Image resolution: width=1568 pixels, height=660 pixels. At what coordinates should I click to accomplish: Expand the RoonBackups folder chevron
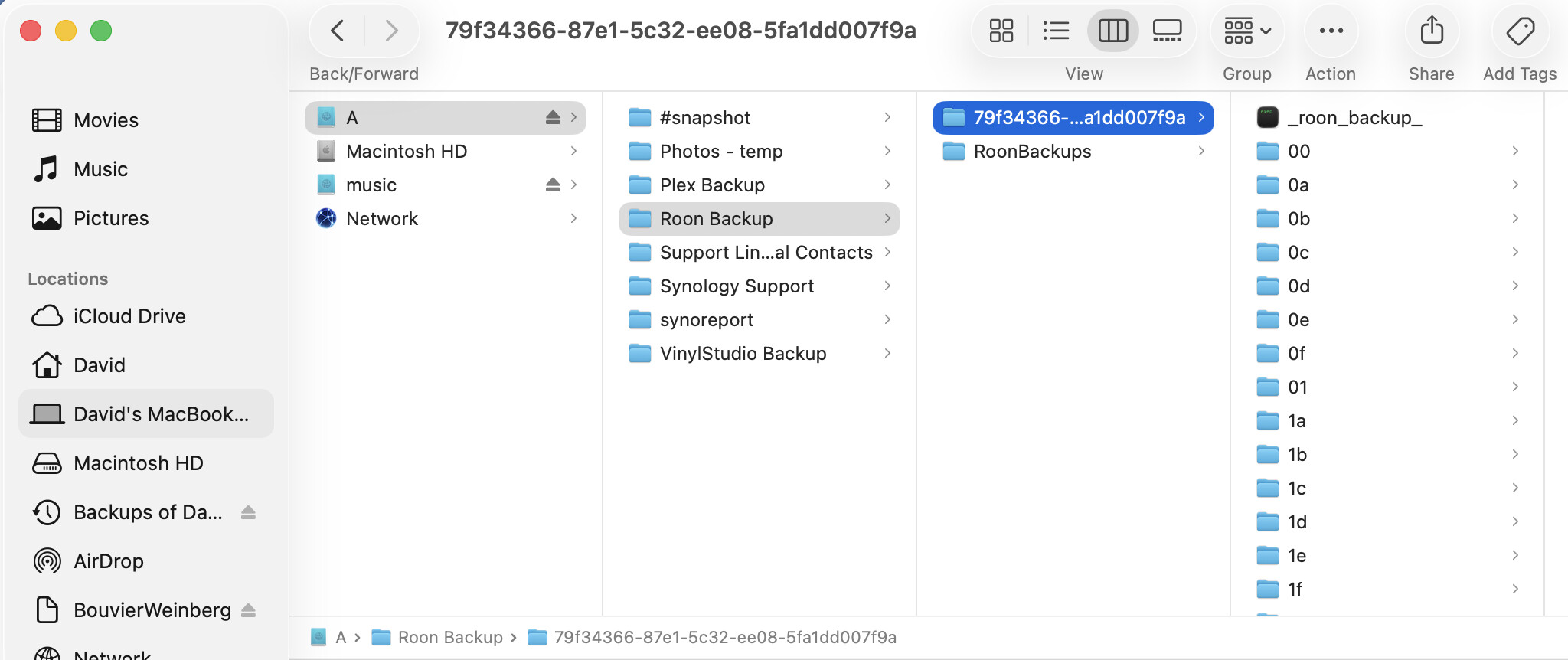pos(1201,151)
